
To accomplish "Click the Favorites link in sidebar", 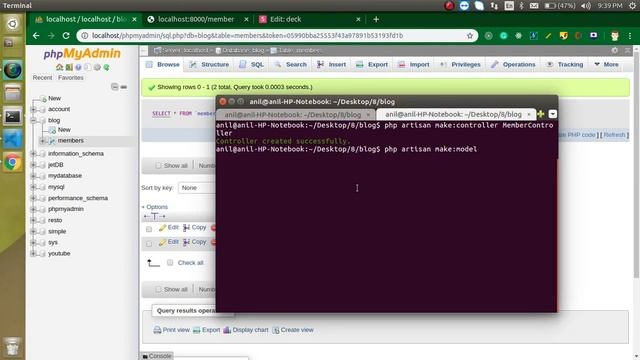I will pos(71,78).
